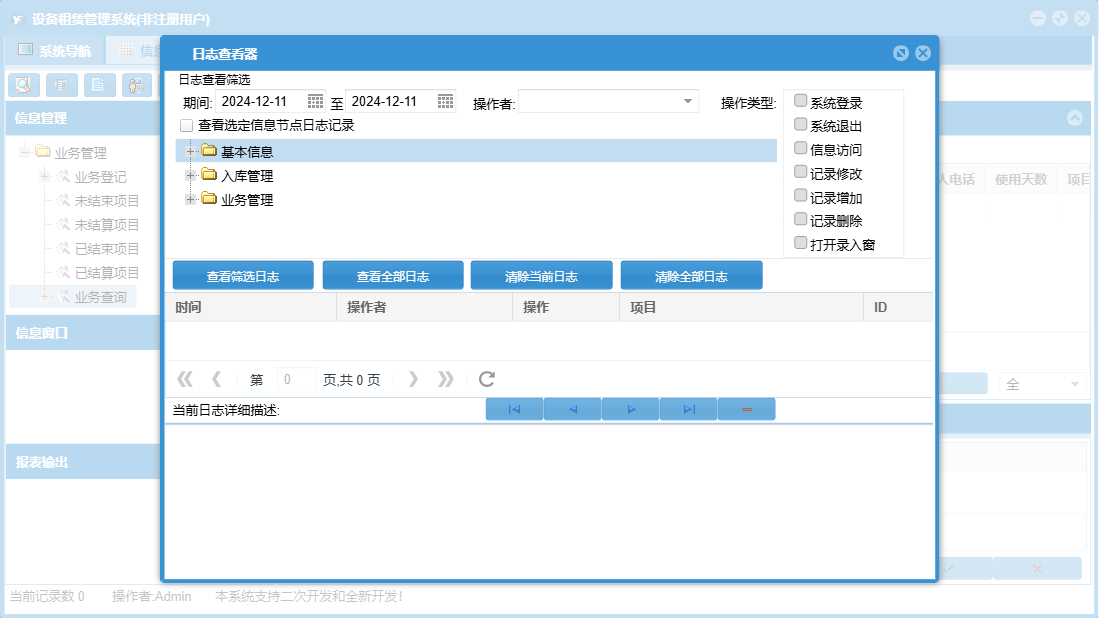Screen dimensions: 1099x618
Task: Expand the 入库管理 tree node
Action: tap(190, 175)
